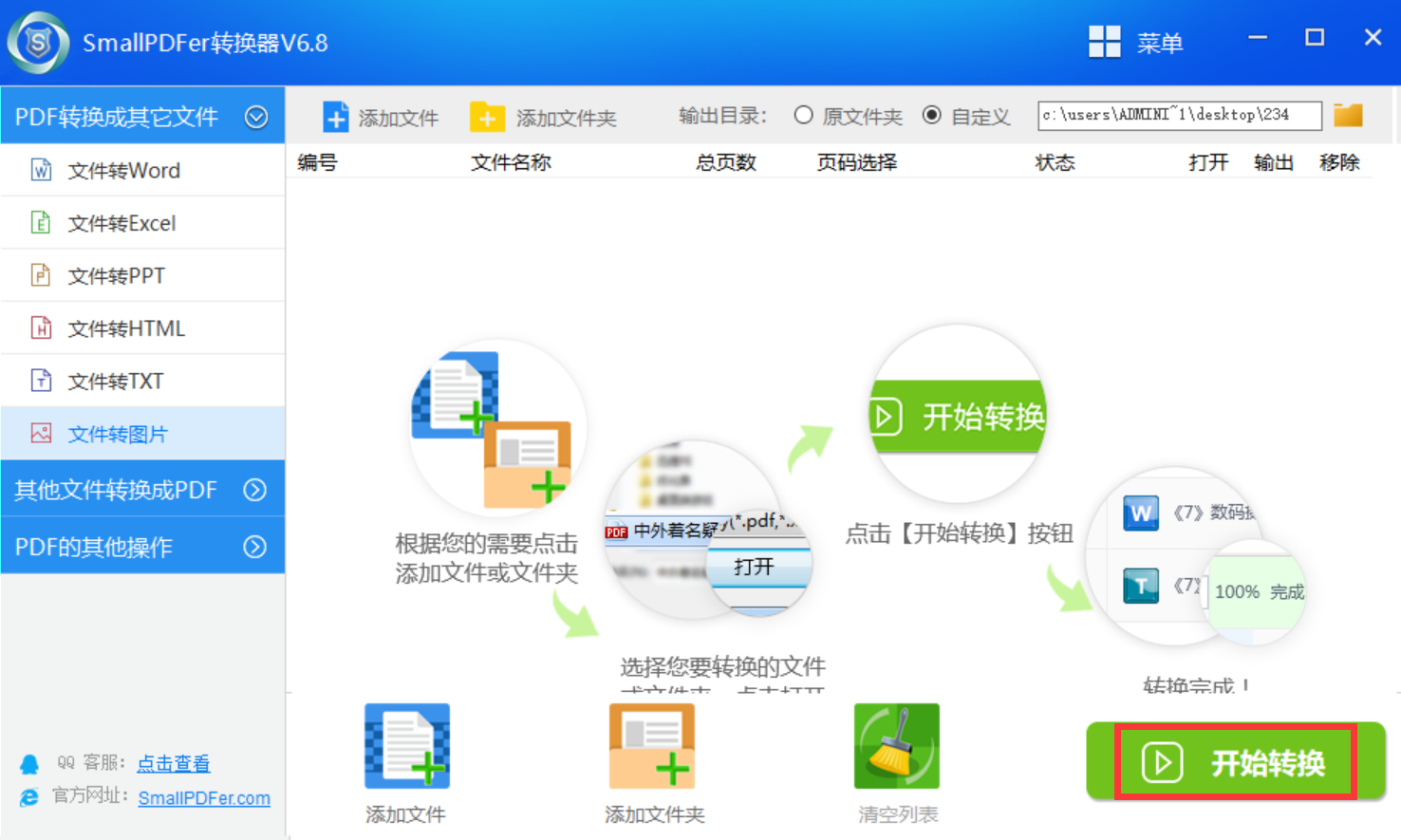
Task: Click the QQ penguin icon
Action: (x=29, y=764)
